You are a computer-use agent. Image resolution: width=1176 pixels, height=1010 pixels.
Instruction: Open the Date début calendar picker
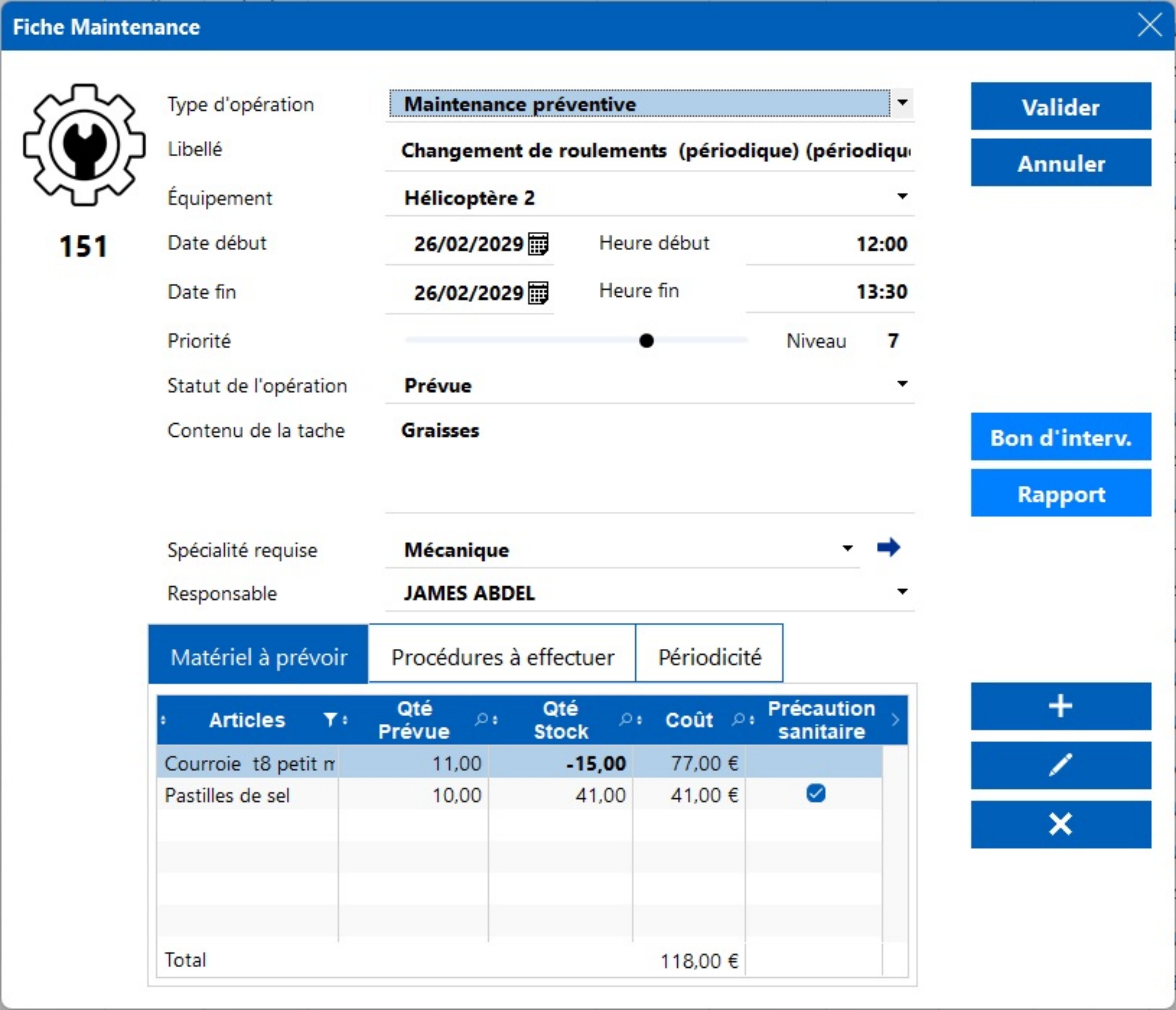pyautogui.click(x=537, y=244)
